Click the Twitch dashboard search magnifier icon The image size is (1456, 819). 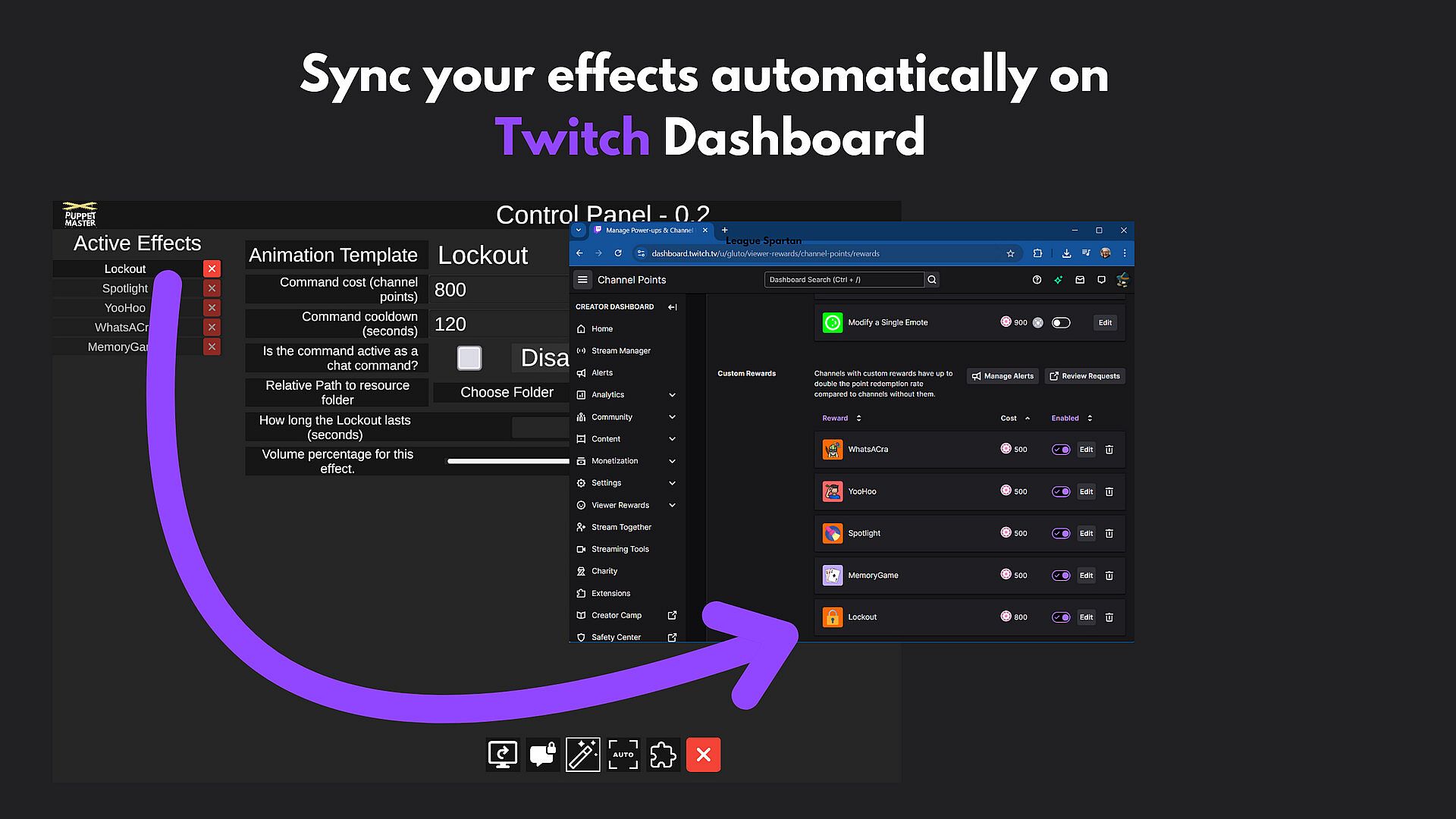(x=932, y=280)
